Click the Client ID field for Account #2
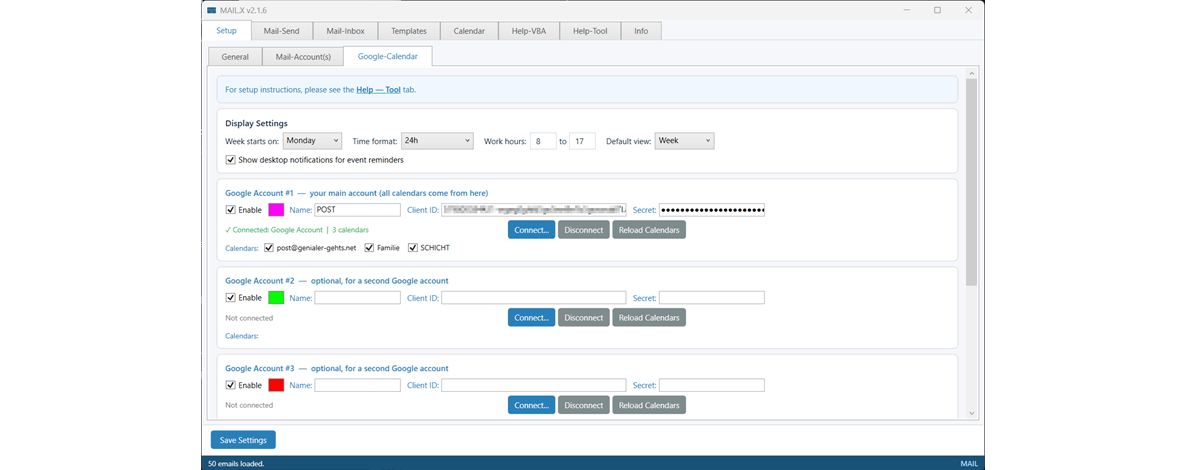 [534, 297]
